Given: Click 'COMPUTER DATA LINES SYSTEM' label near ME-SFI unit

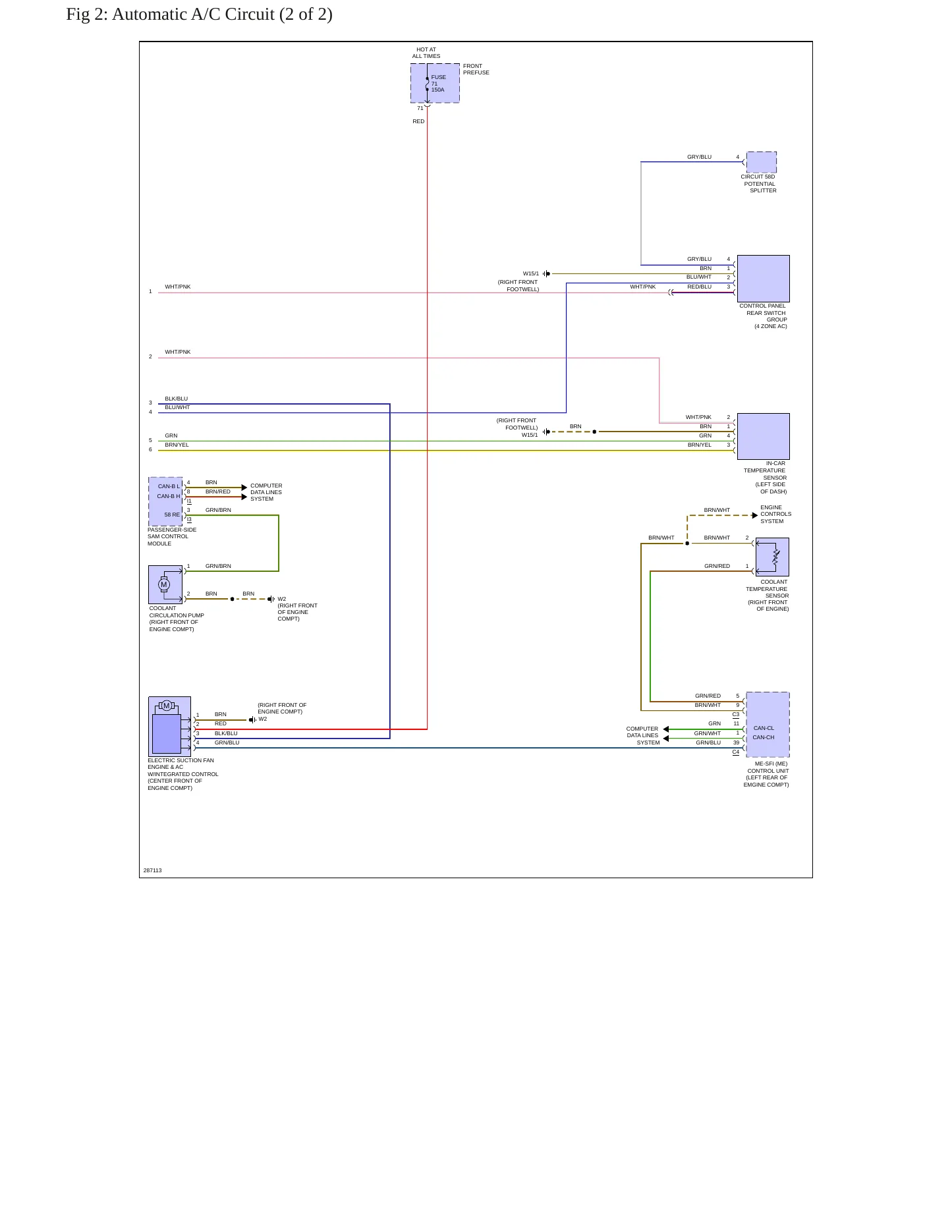Looking at the screenshot, I should [642, 735].
